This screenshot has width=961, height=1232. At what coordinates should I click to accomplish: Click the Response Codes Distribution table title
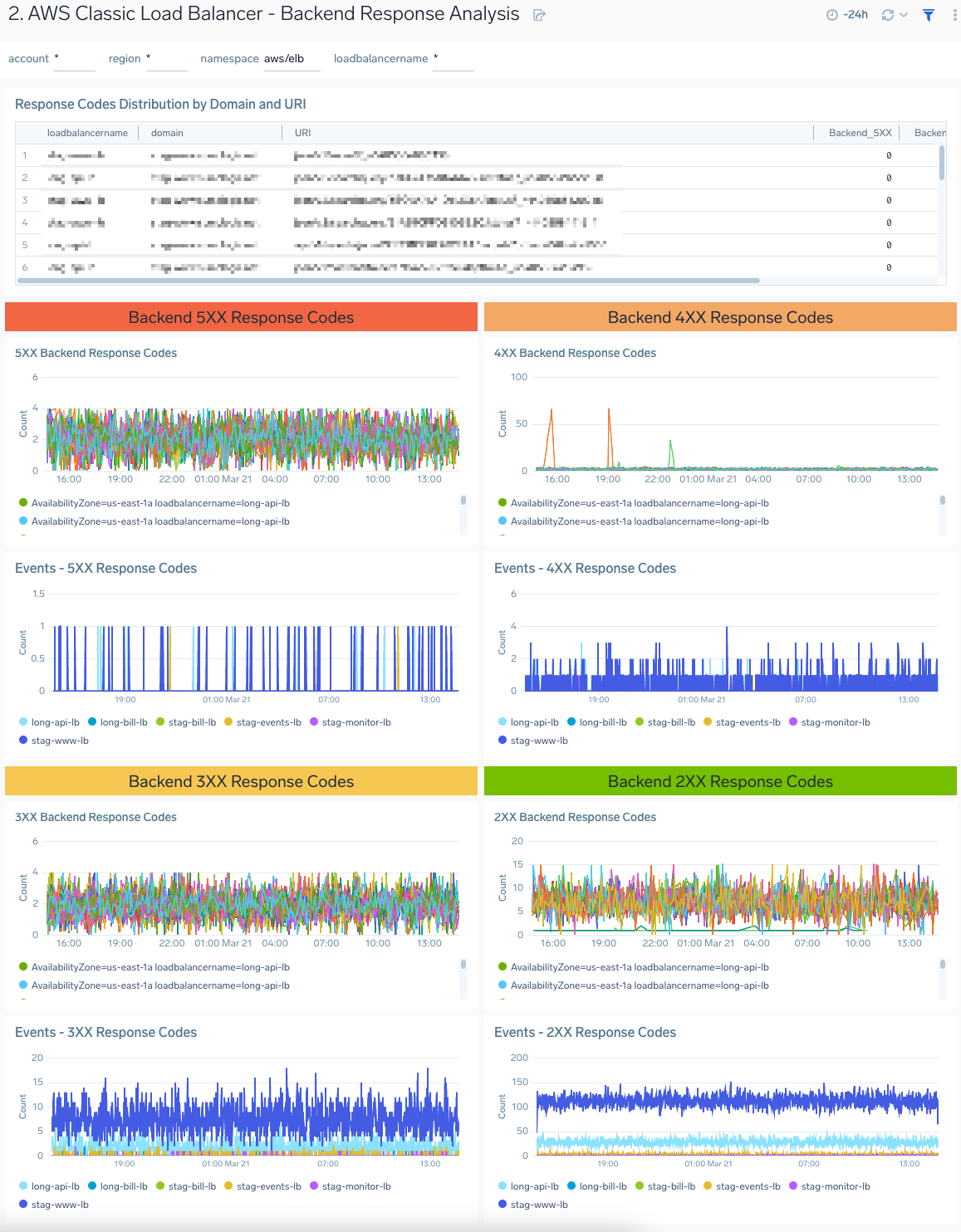(159, 104)
